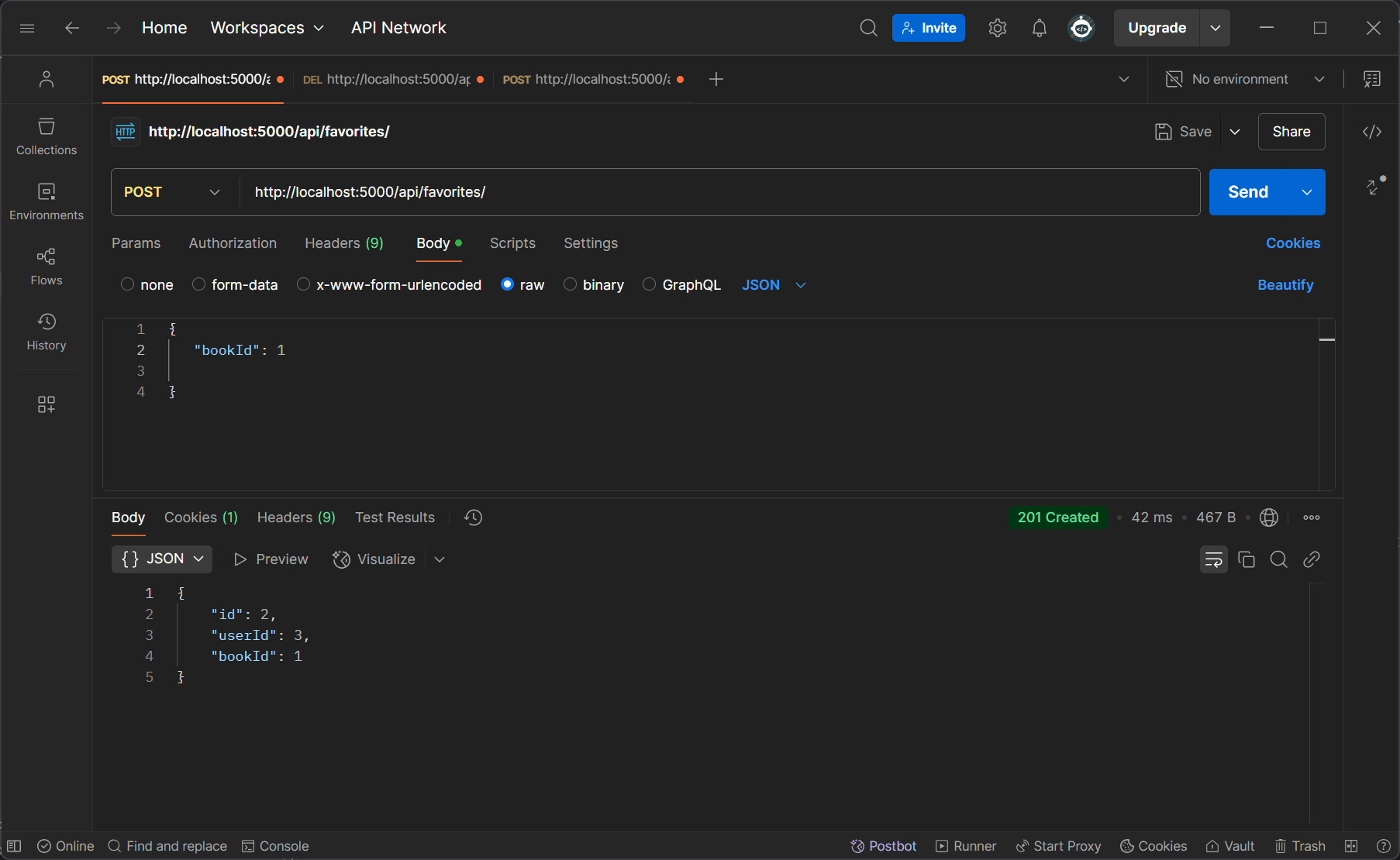Open notifications bell icon
1400x860 pixels.
tap(1040, 28)
